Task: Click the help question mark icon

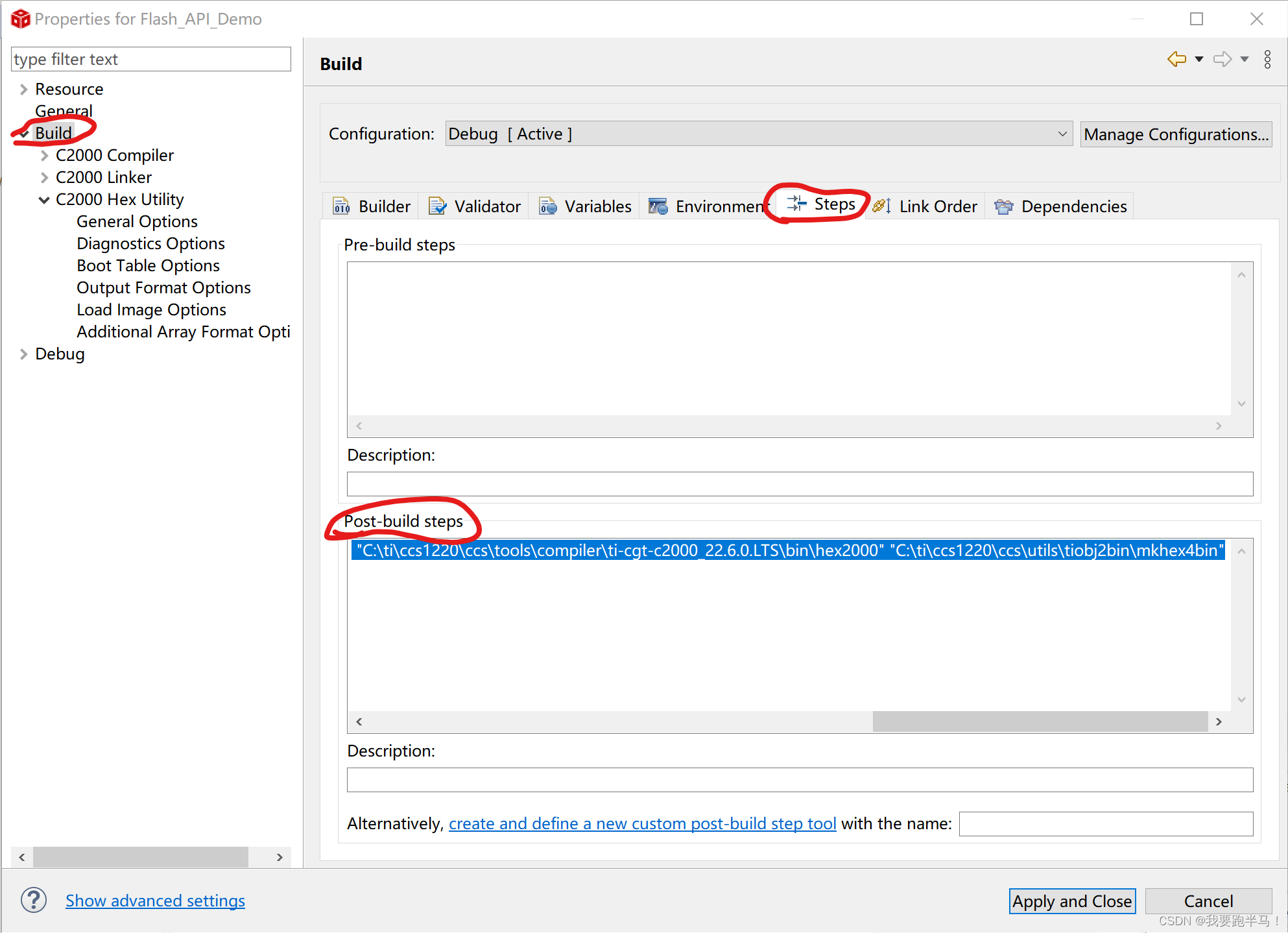Action: click(x=34, y=900)
